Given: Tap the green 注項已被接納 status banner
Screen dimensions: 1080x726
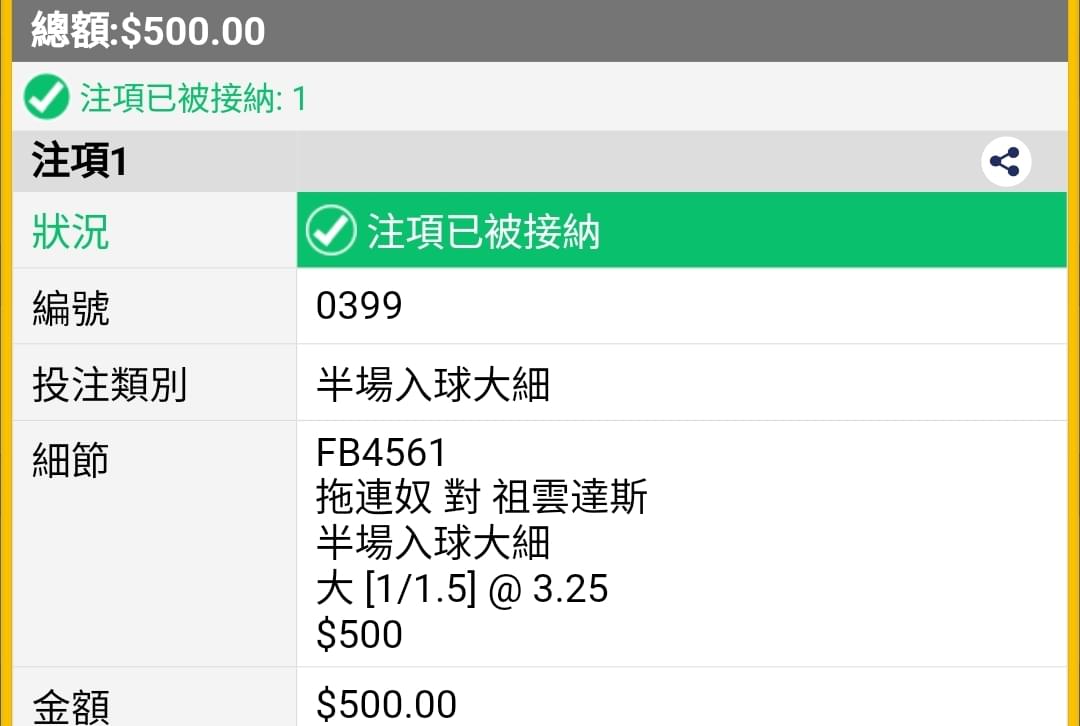Looking at the screenshot, I should 682,230.
